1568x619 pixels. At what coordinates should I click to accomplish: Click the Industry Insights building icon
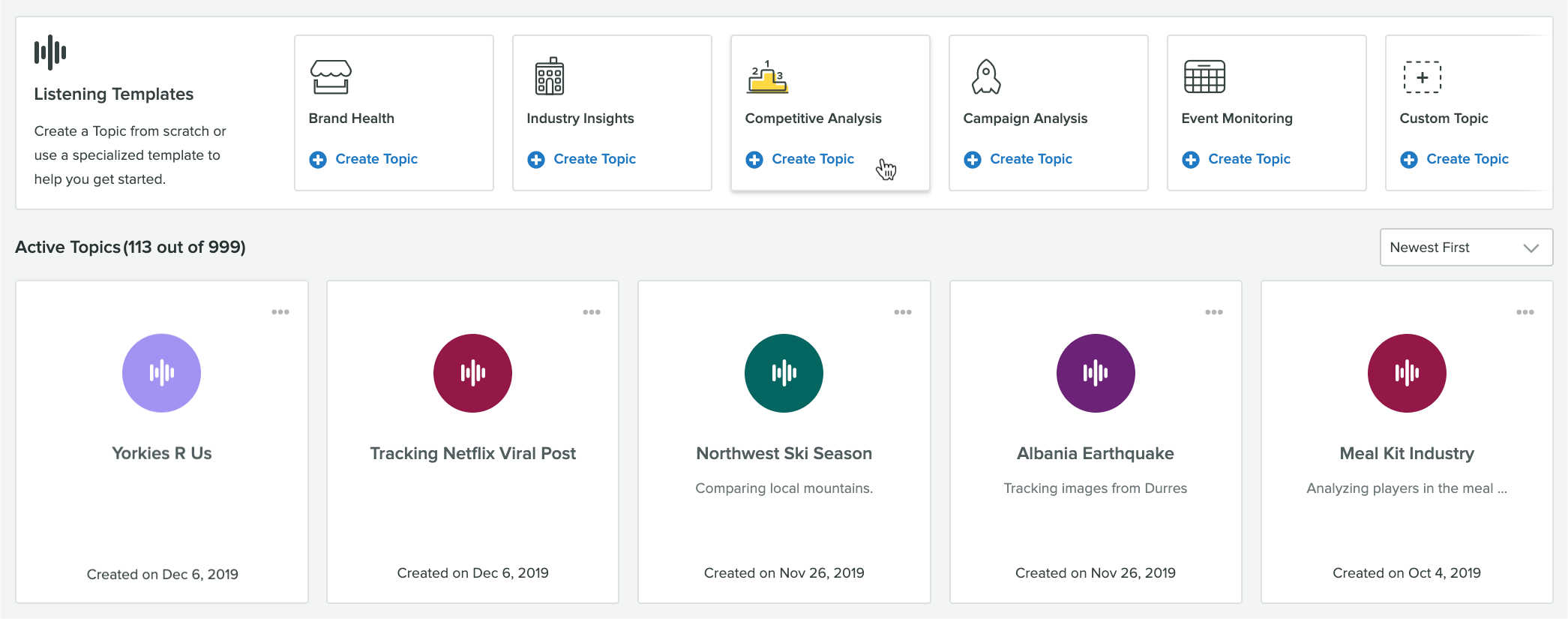[550, 76]
